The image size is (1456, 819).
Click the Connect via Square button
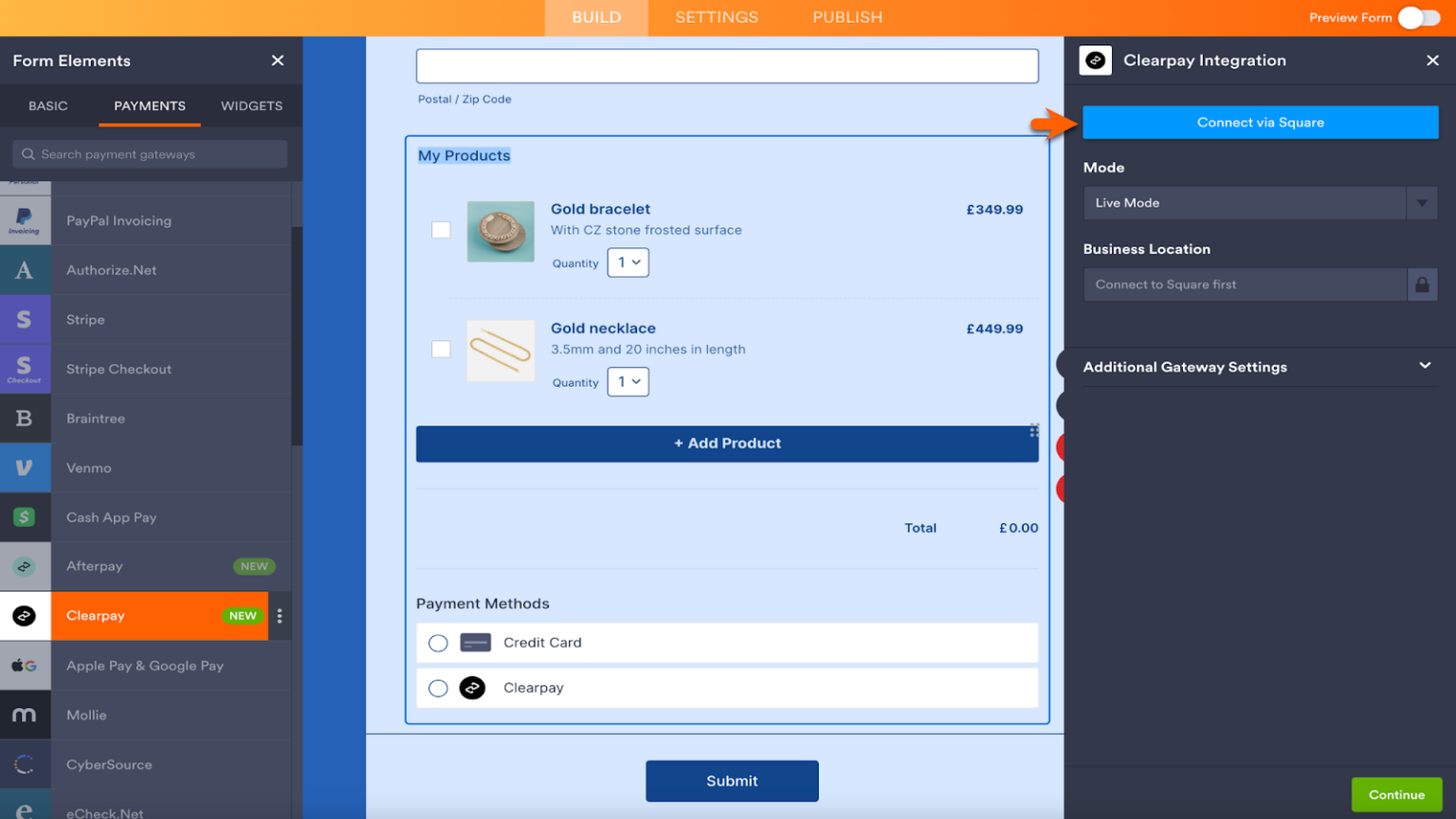[x=1260, y=121]
